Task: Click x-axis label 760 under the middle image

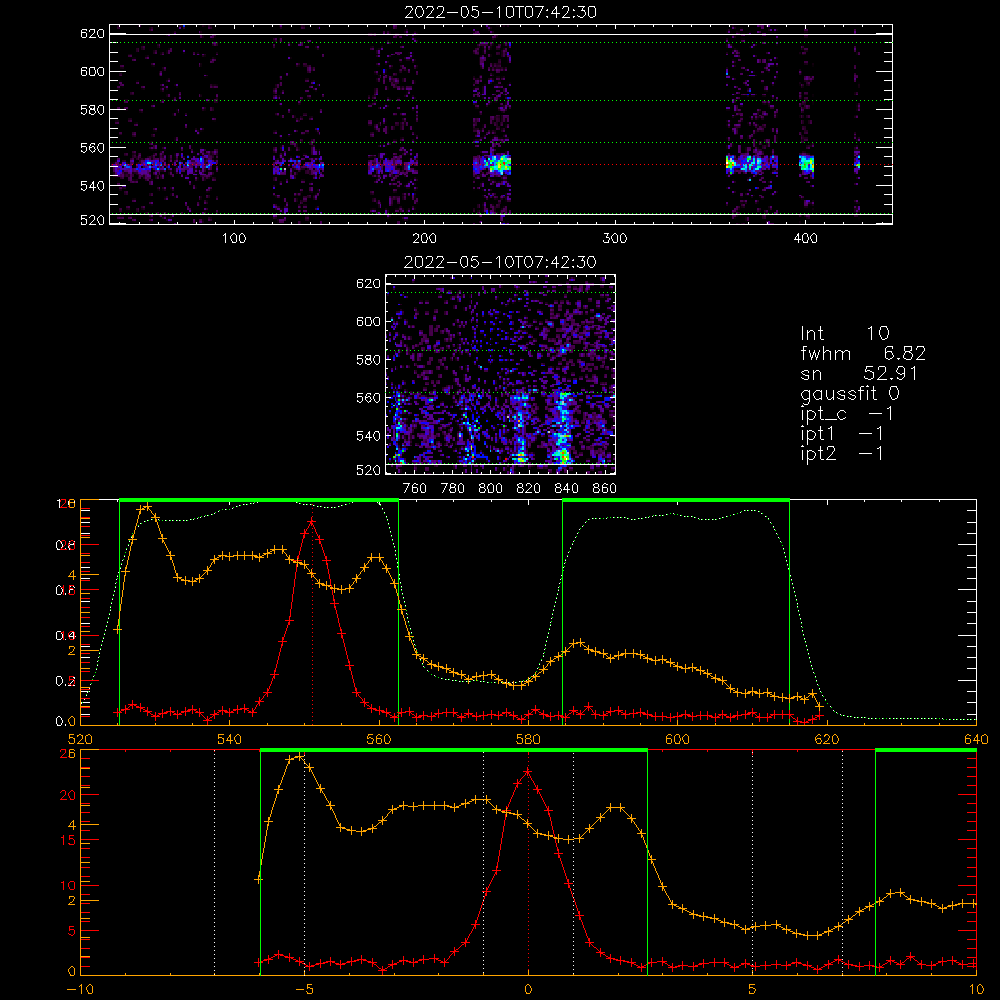Action: click(x=415, y=489)
